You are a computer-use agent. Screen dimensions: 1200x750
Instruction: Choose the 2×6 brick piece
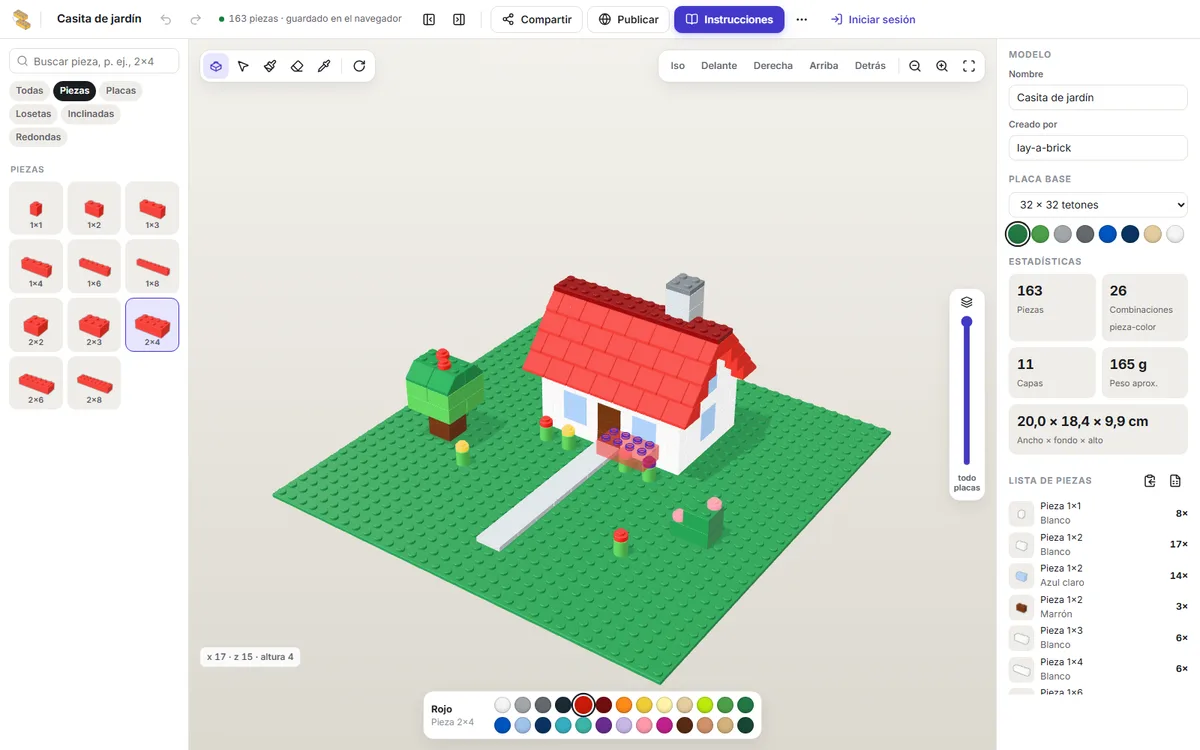click(x=36, y=383)
